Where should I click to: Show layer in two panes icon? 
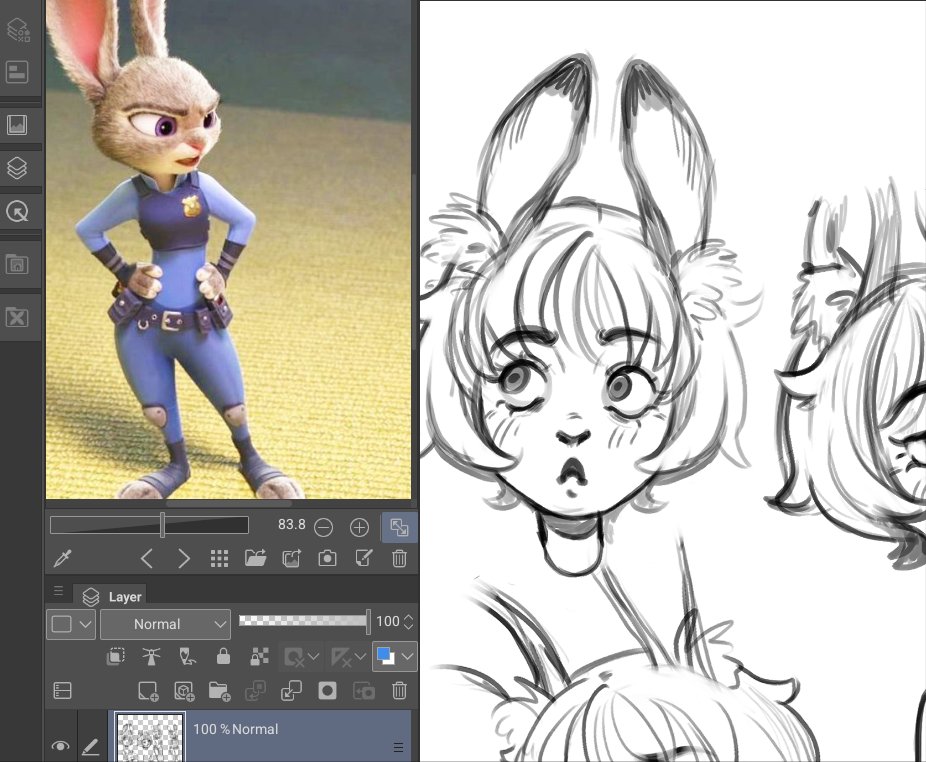click(62, 691)
